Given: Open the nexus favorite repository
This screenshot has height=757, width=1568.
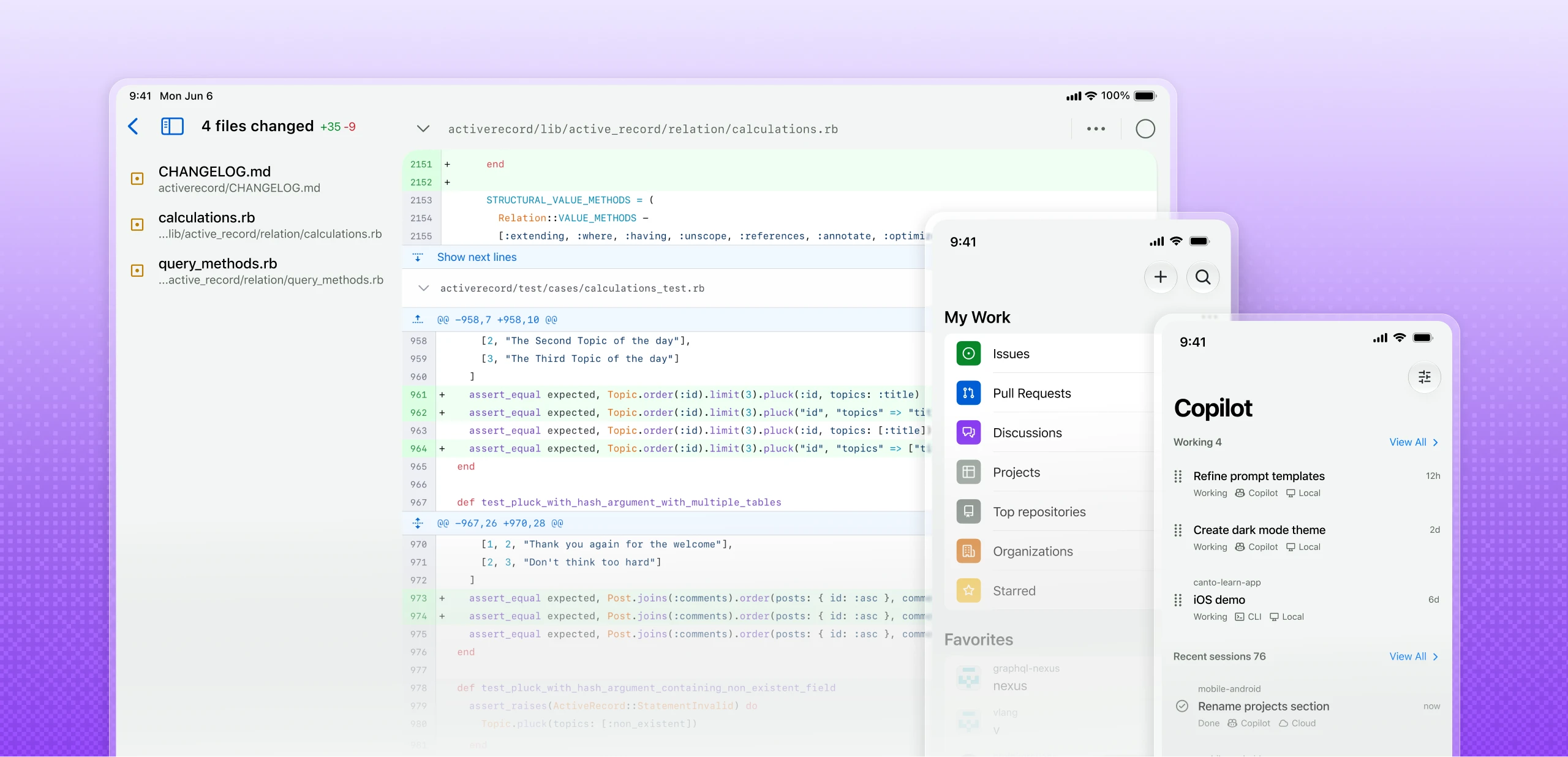Looking at the screenshot, I should coord(1050,678).
